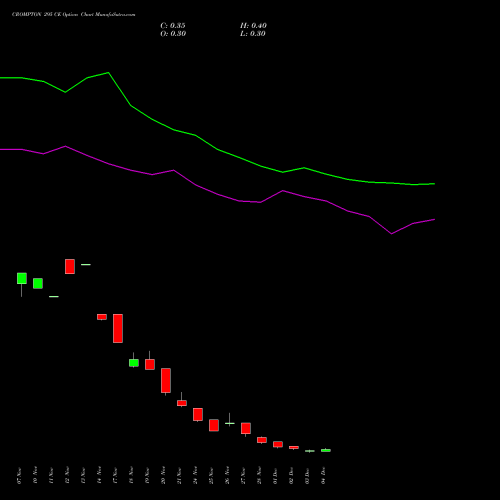Click the 12 Nov date axis label

[67, 476]
